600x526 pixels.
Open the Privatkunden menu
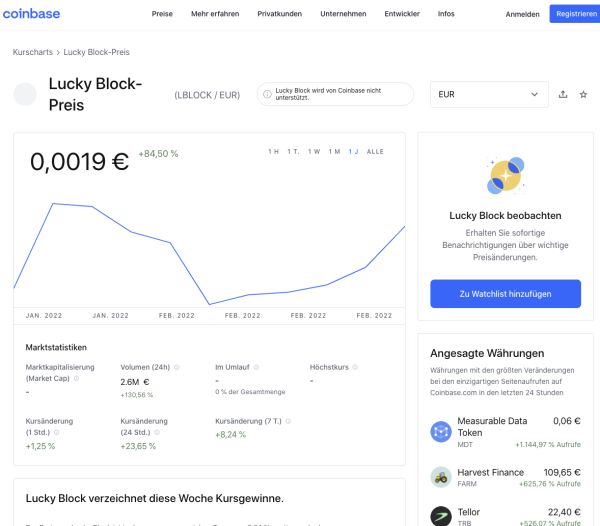coord(280,14)
